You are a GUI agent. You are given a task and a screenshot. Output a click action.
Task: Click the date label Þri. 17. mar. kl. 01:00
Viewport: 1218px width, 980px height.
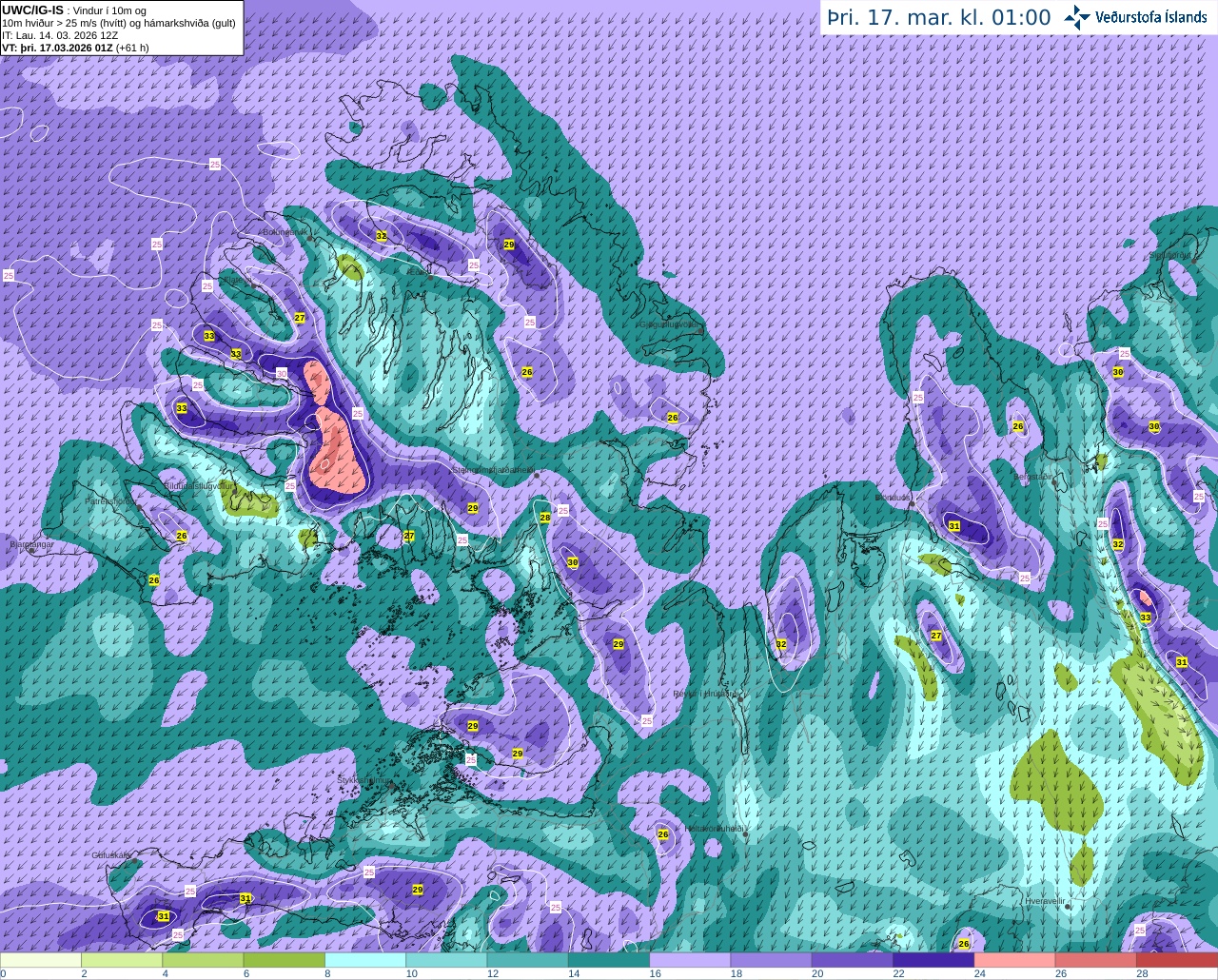938,17
